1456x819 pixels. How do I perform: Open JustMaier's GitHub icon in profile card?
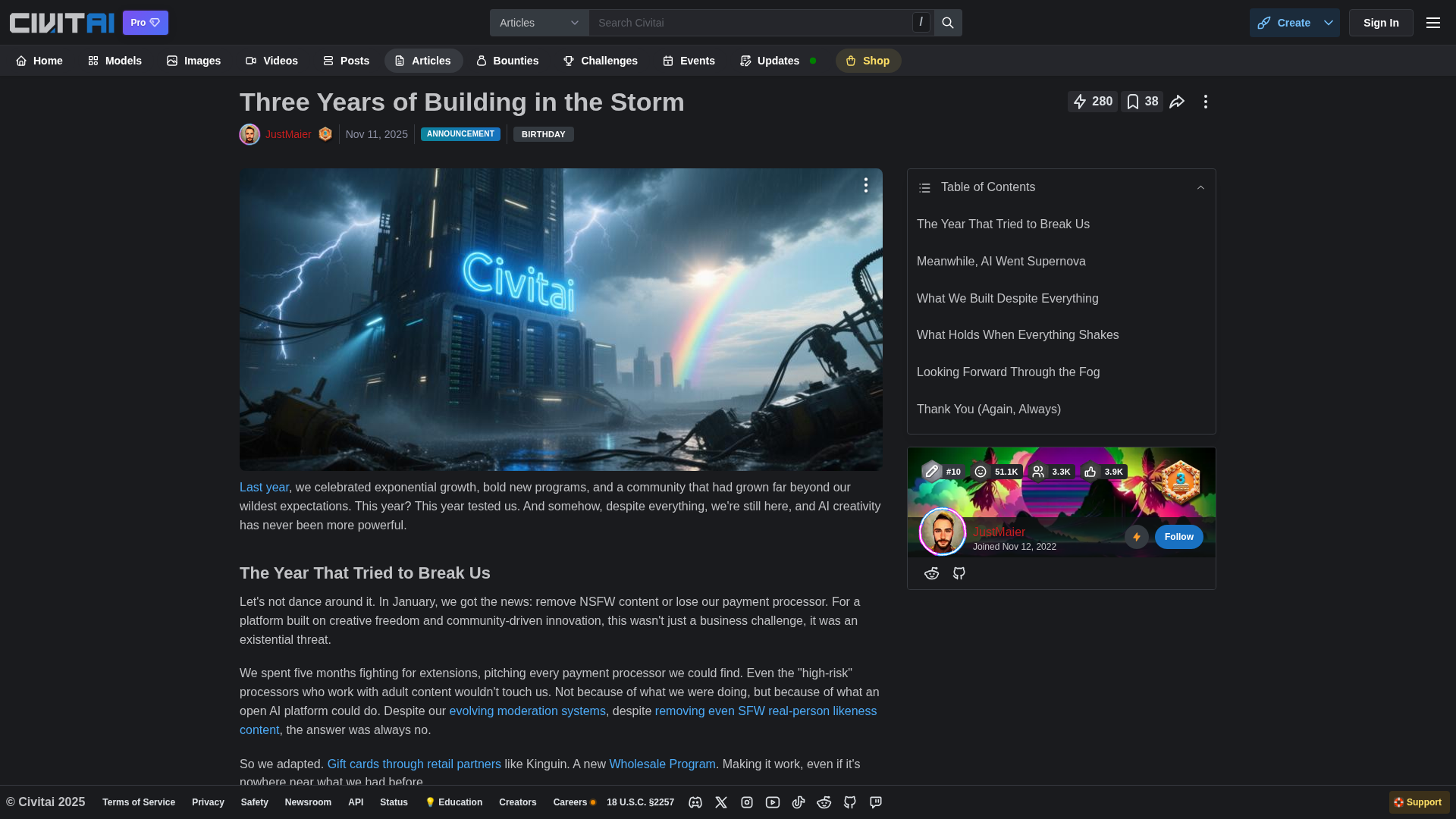click(x=959, y=573)
